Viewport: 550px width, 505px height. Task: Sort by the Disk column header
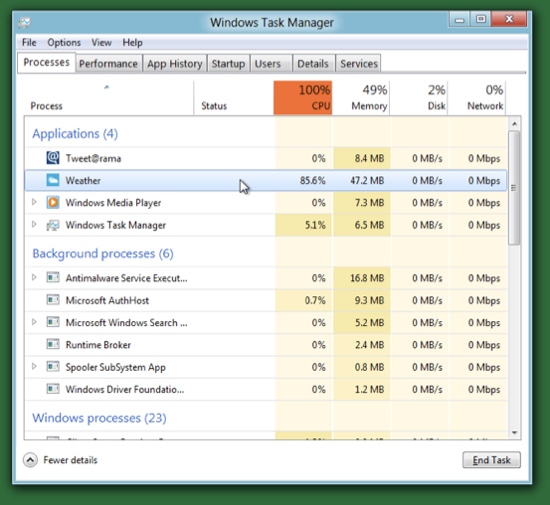419,97
